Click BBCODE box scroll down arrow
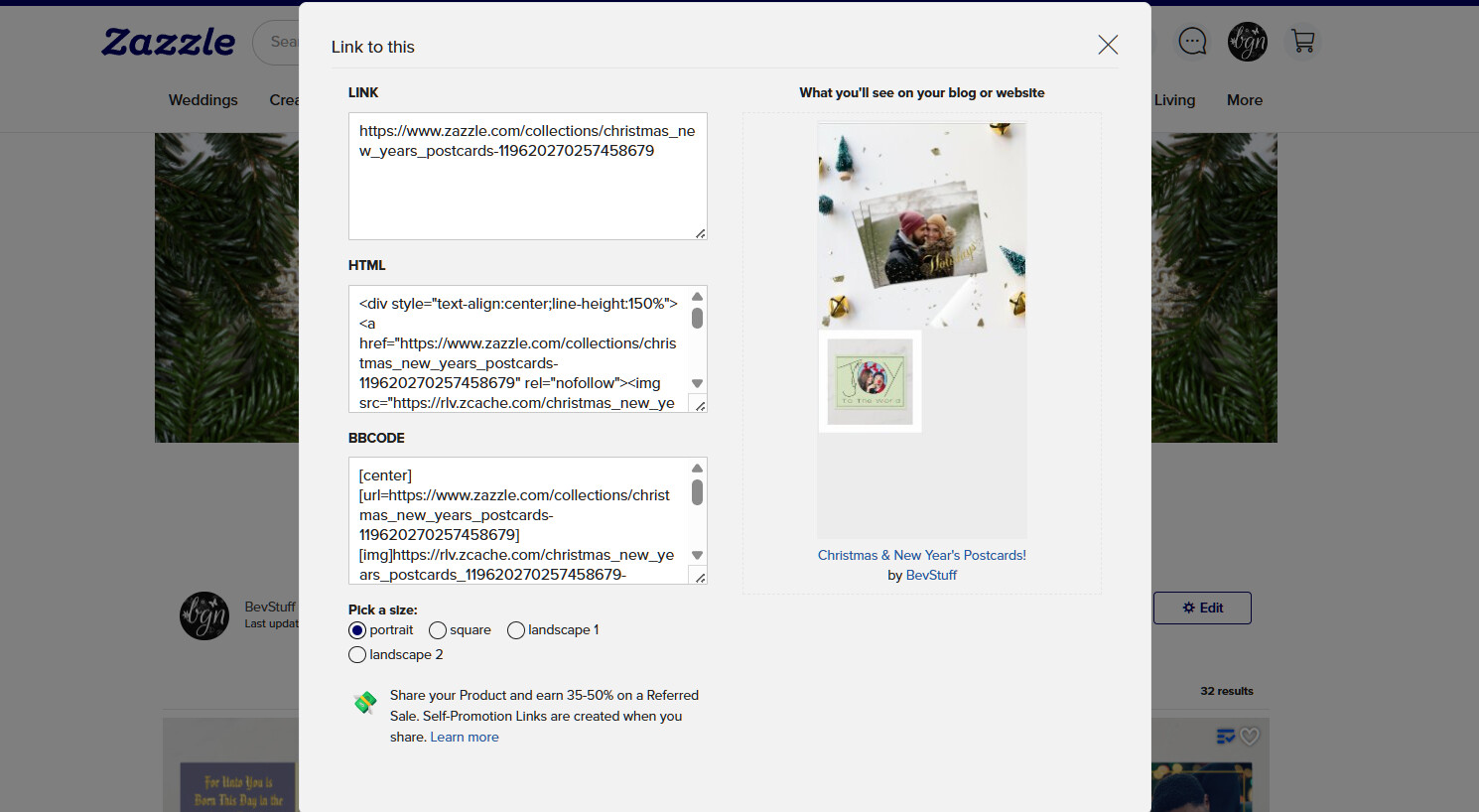1479x812 pixels. point(697,555)
